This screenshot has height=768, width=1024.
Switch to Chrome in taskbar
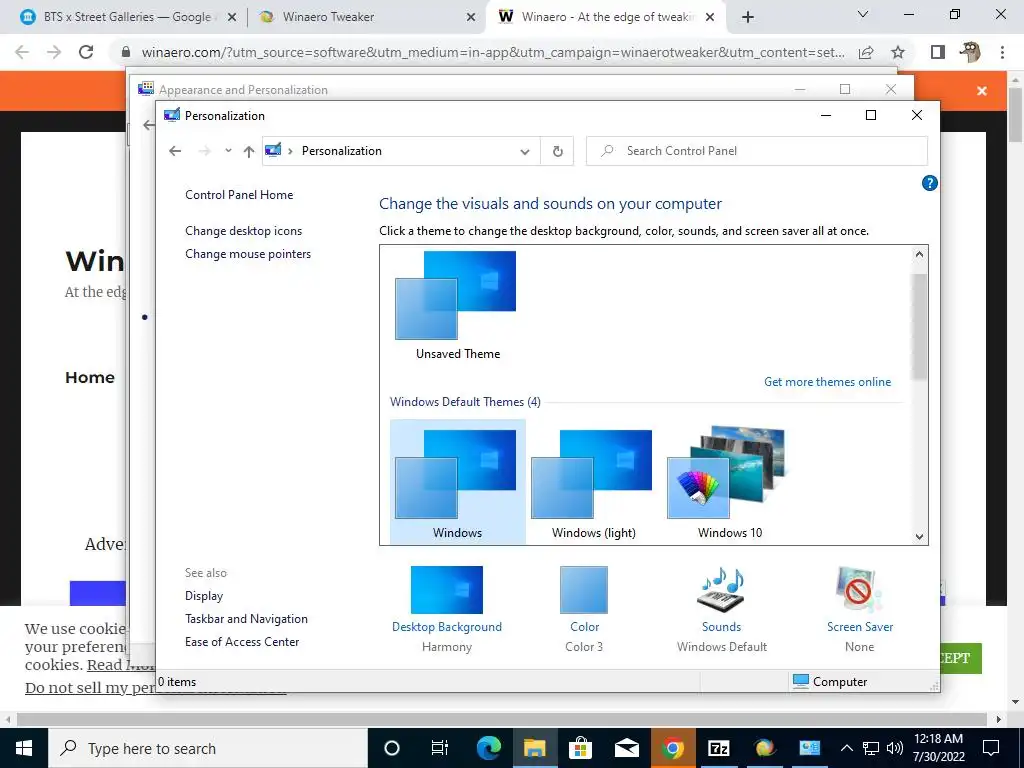(x=672, y=748)
